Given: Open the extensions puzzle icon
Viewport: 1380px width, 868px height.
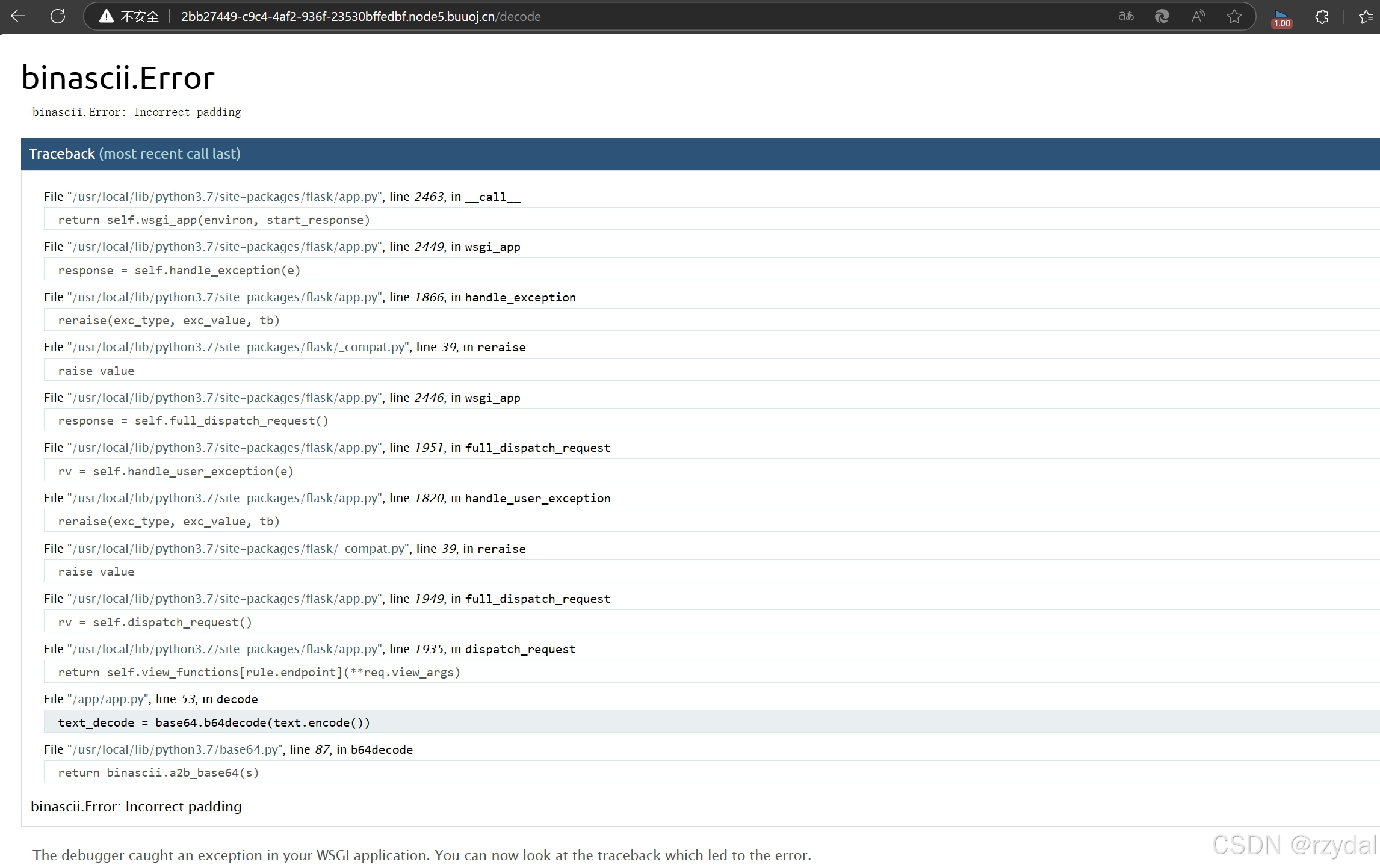Looking at the screenshot, I should [1322, 16].
